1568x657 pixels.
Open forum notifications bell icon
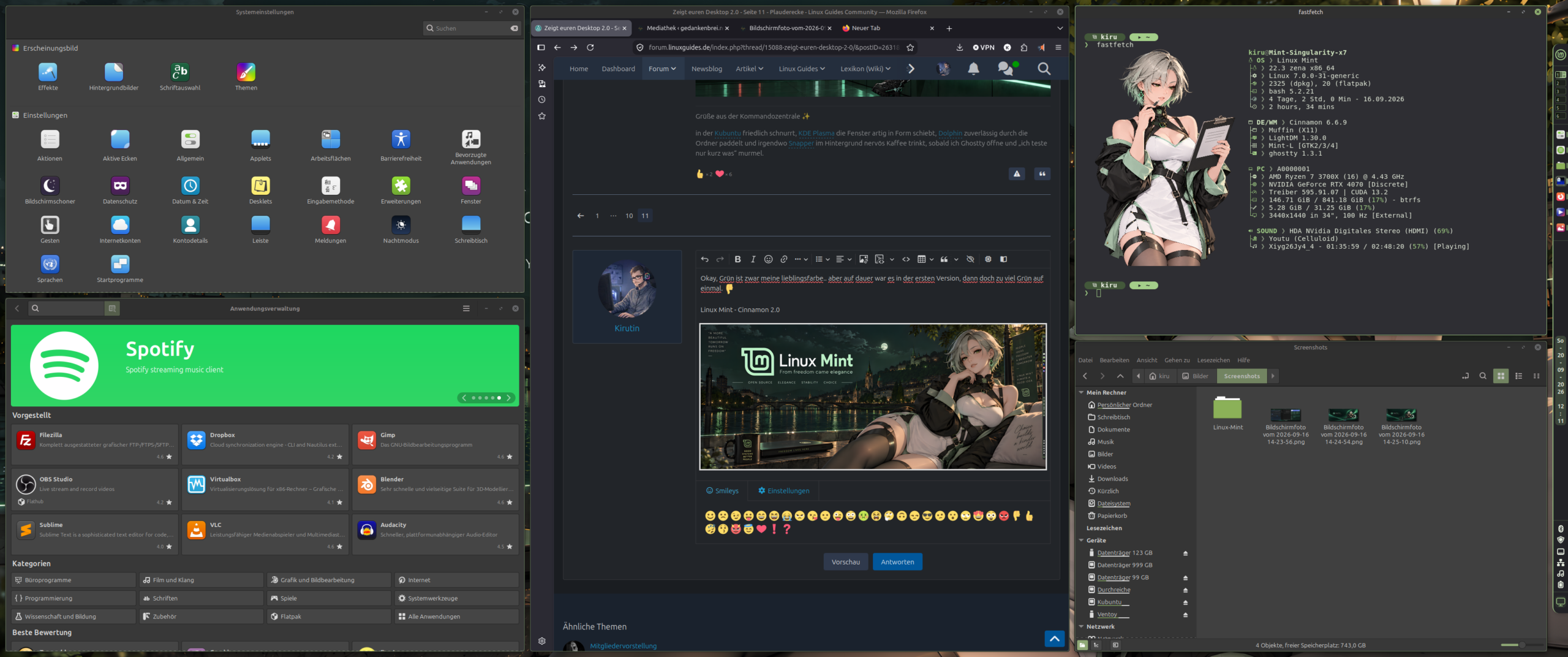pyautogui.click(x=973, y=69)
